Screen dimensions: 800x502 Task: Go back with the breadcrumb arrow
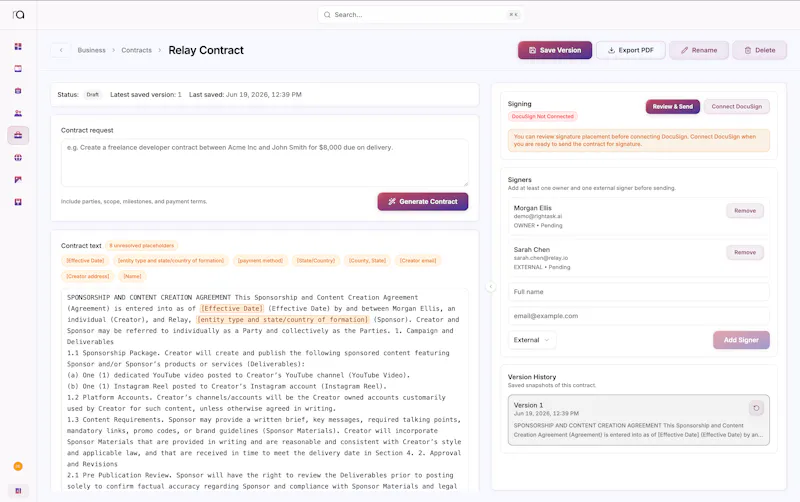[x=61, y=50]
